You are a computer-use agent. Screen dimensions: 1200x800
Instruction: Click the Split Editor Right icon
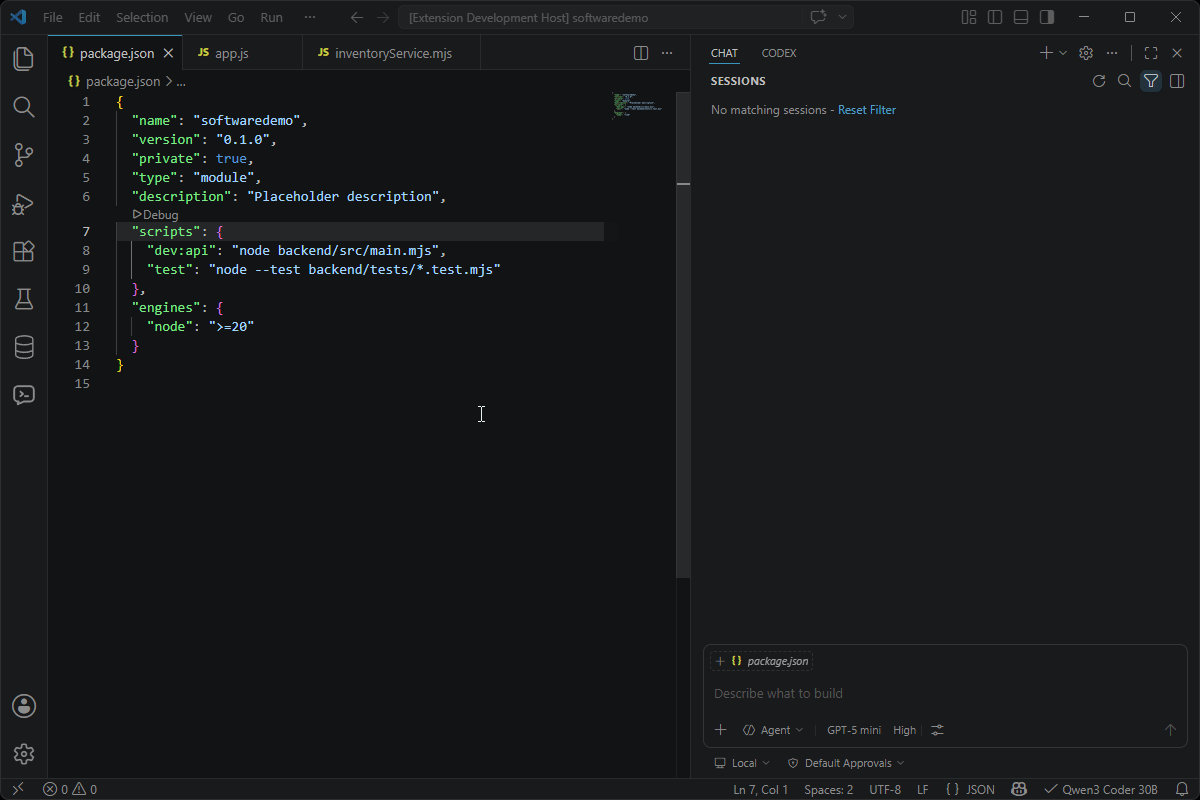point(641,53)
